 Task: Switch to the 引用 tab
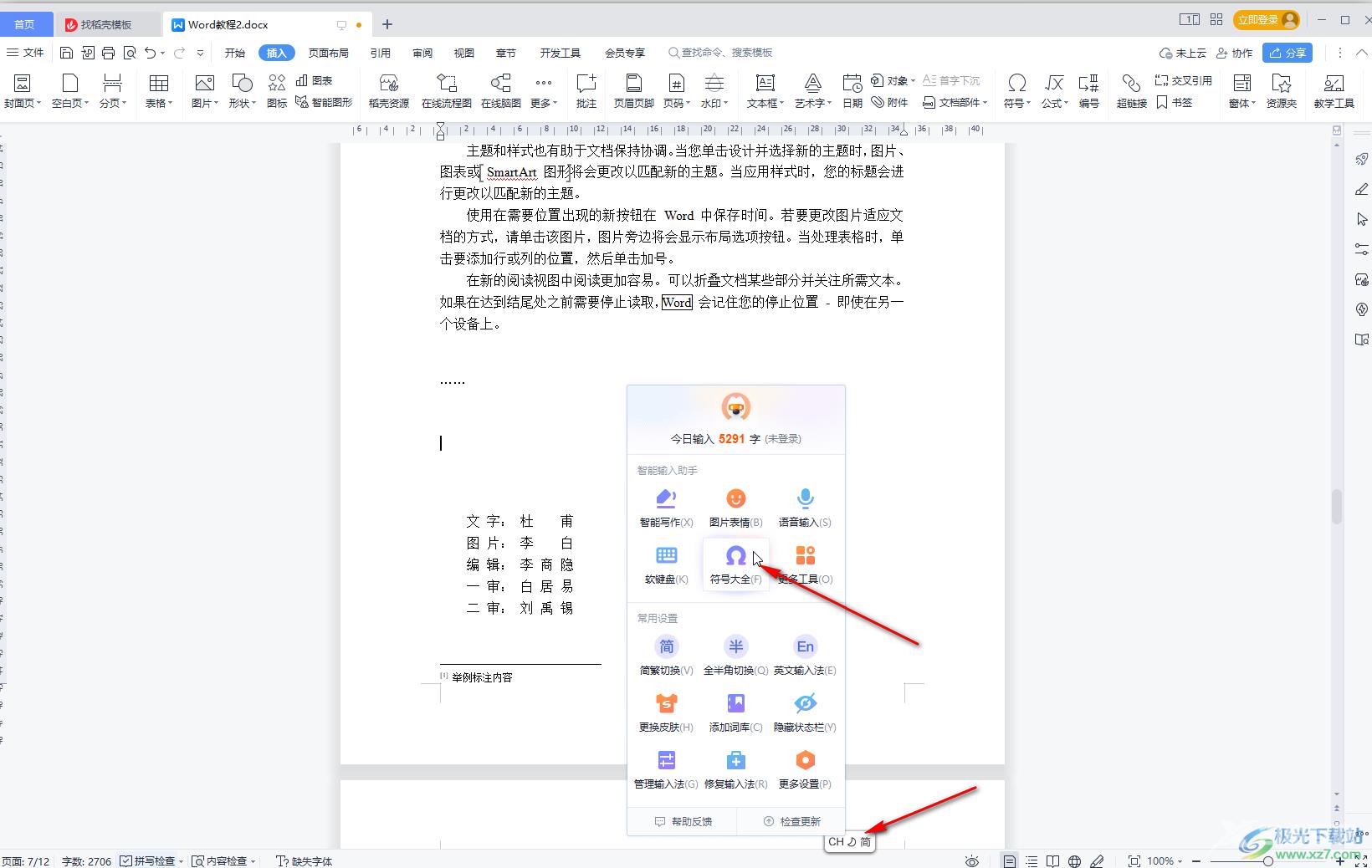click(381, 53)
